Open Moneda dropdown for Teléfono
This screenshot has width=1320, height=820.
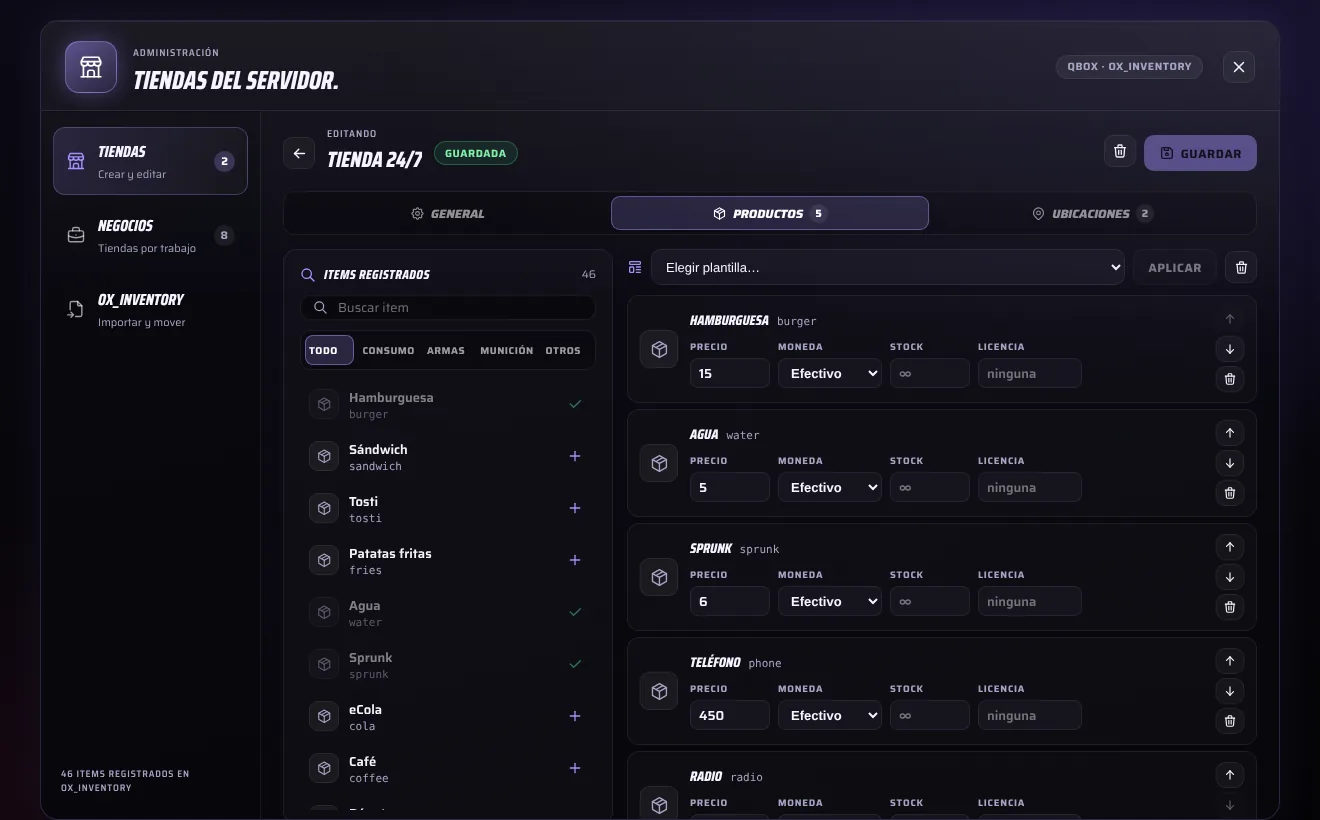pyautogui.click(x=830, y=716)
